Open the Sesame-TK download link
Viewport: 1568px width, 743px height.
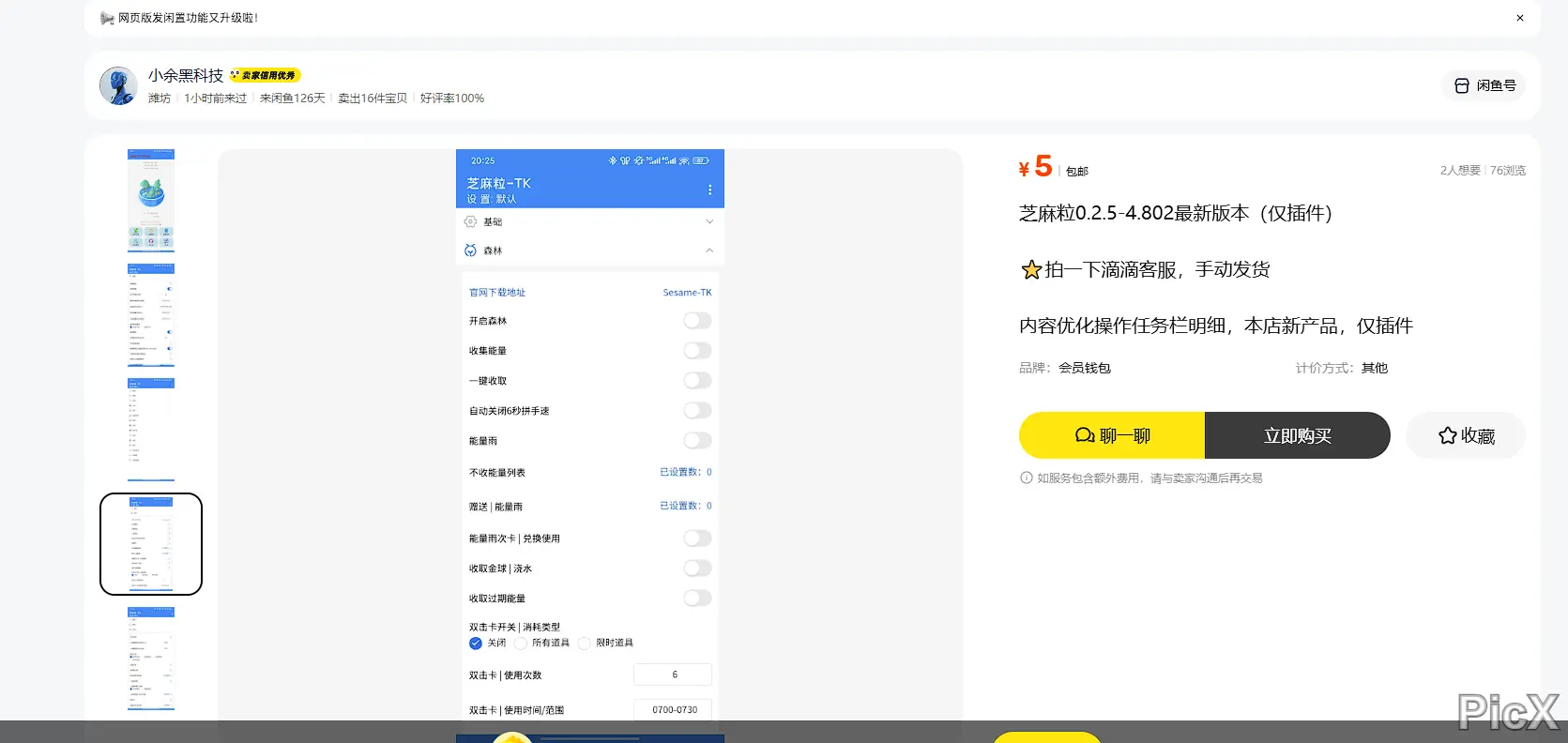pos(687,293)
